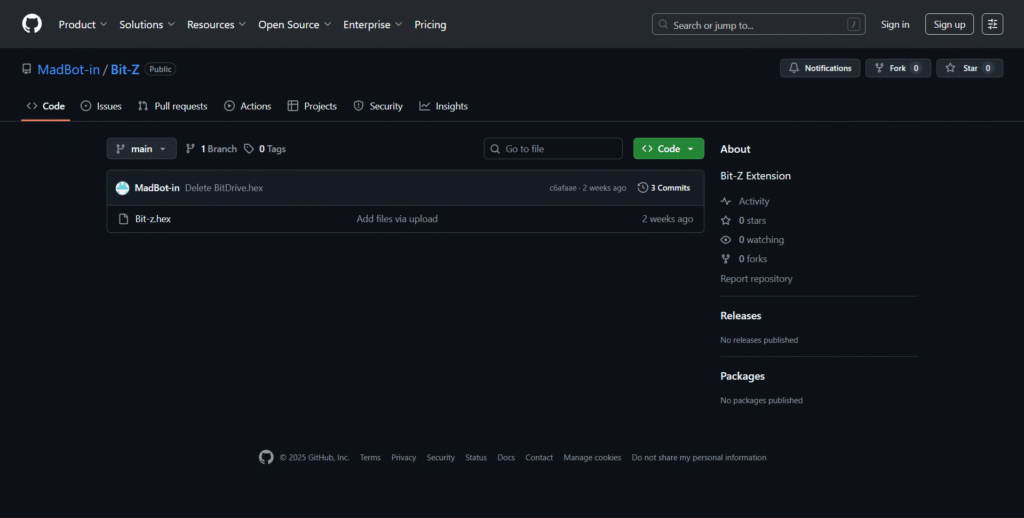Click the MadBot-in avatar in commit row
The image size is (1024, 518).
[x=122, y=188]
